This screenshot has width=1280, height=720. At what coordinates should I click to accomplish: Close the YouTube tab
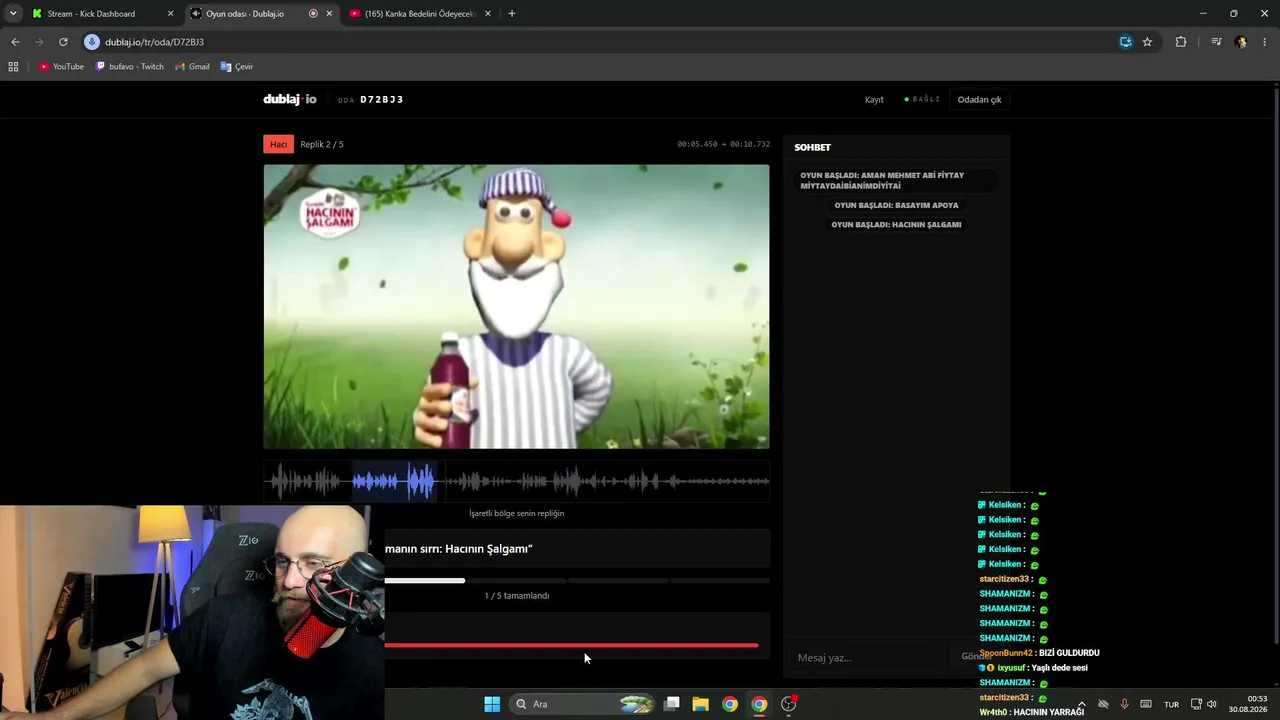[488, 14]
